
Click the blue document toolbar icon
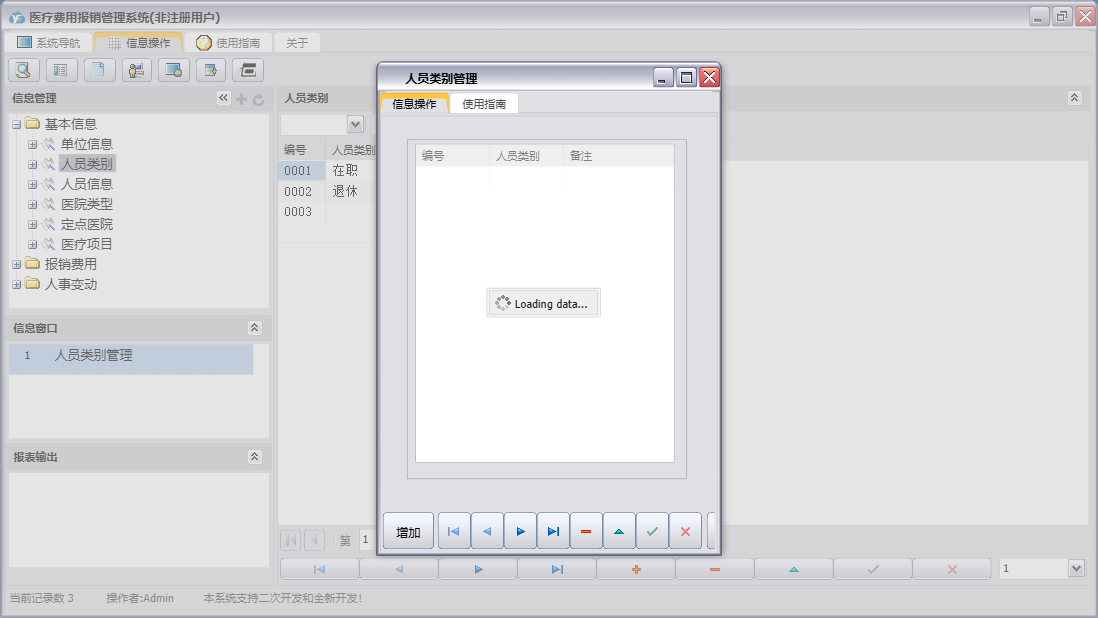98,69
